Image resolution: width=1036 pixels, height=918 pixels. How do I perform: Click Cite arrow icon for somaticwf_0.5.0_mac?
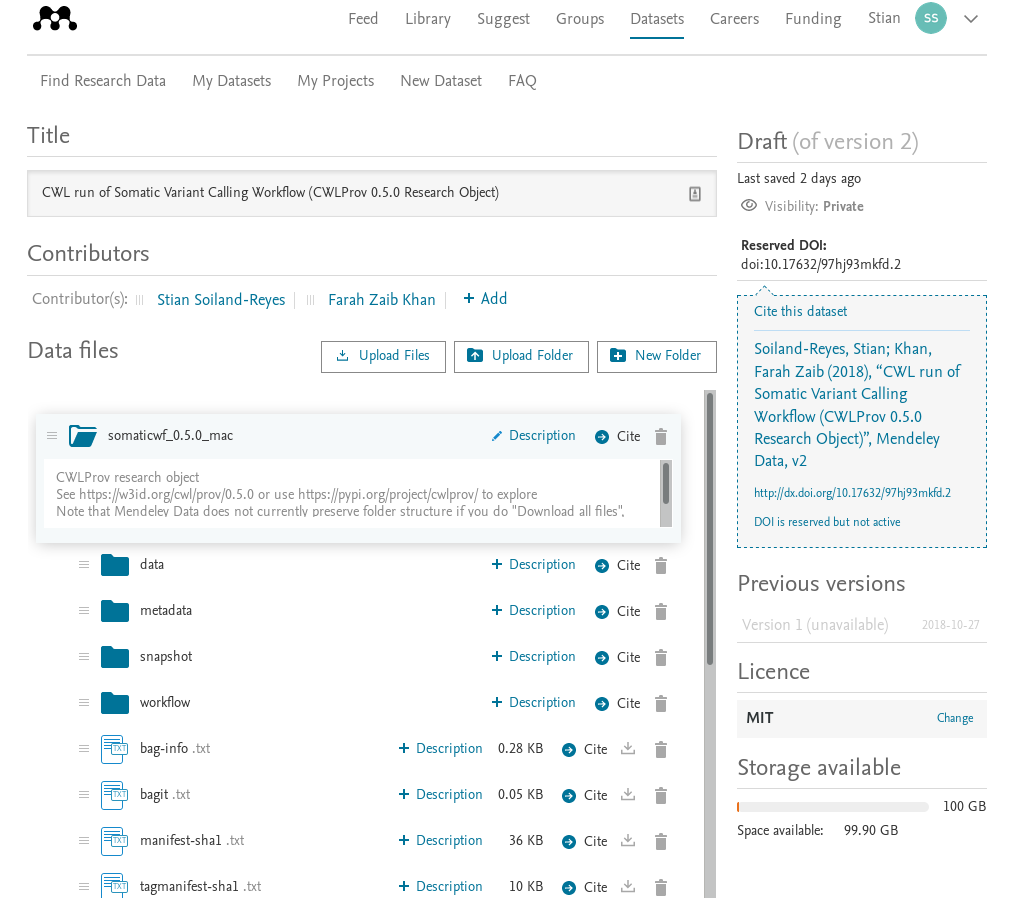[601, 437]
